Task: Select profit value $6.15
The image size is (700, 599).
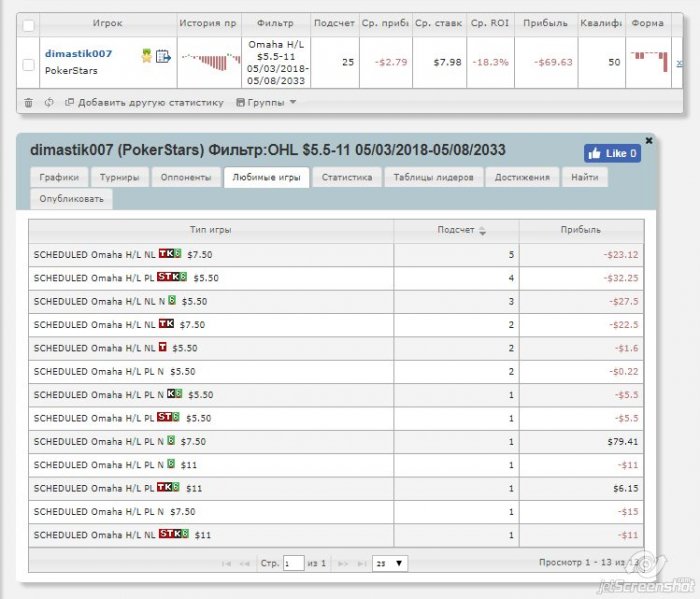Action: [x=625, y=489]
